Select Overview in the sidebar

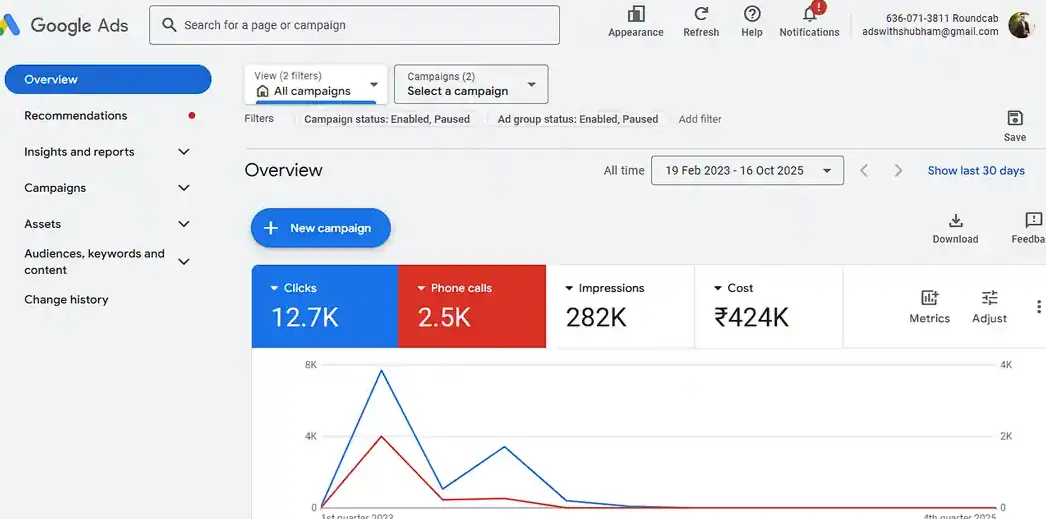108,79
